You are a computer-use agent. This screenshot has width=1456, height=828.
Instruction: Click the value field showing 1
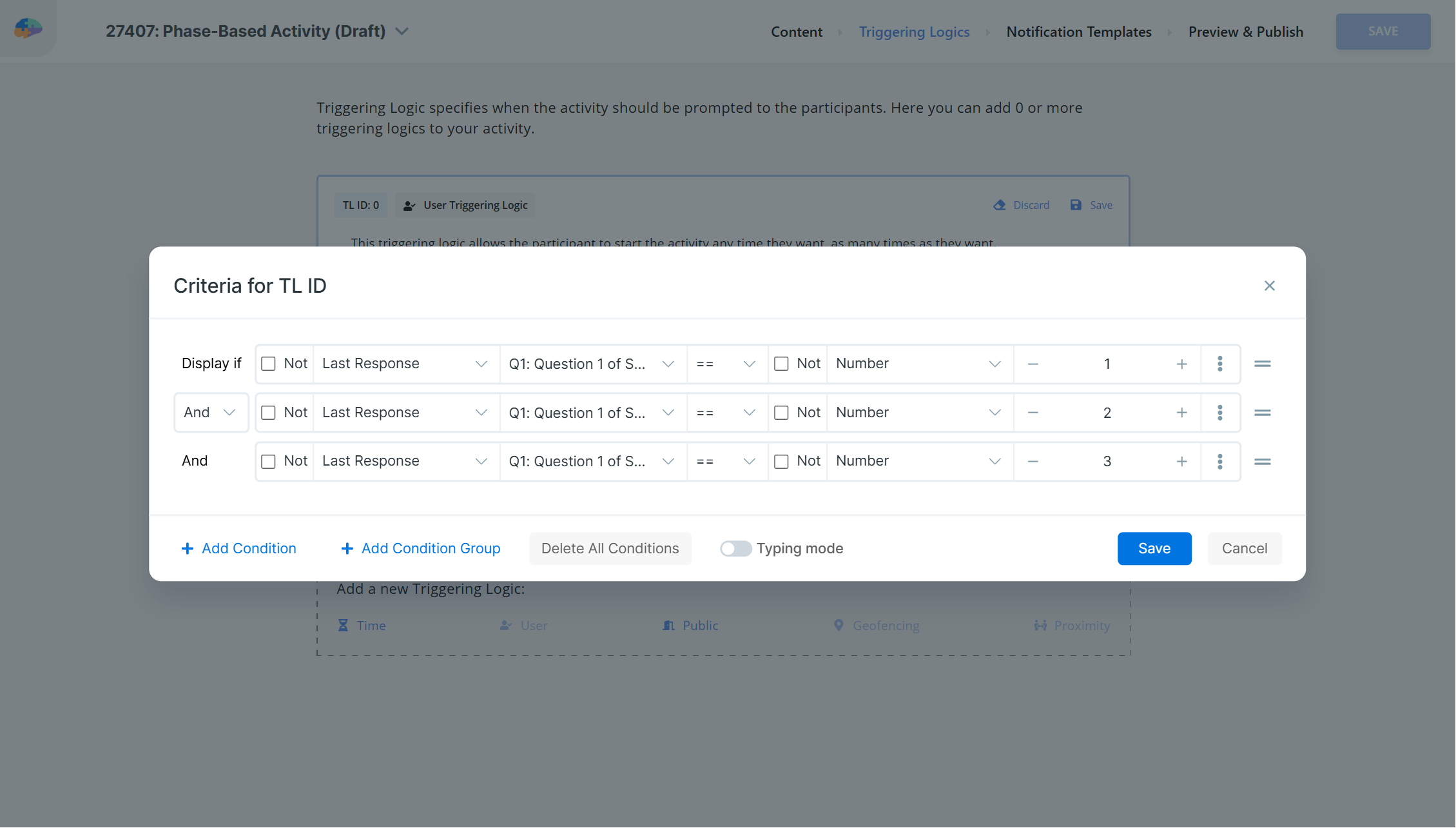(x=1107, y=364)
